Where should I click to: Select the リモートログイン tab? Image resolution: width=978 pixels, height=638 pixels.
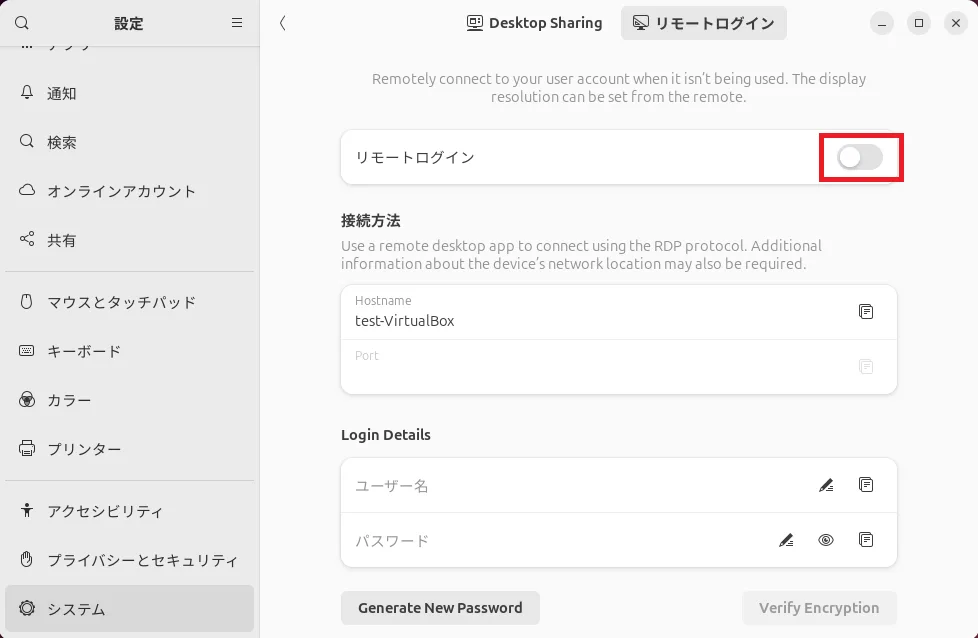tap(703, 23)
